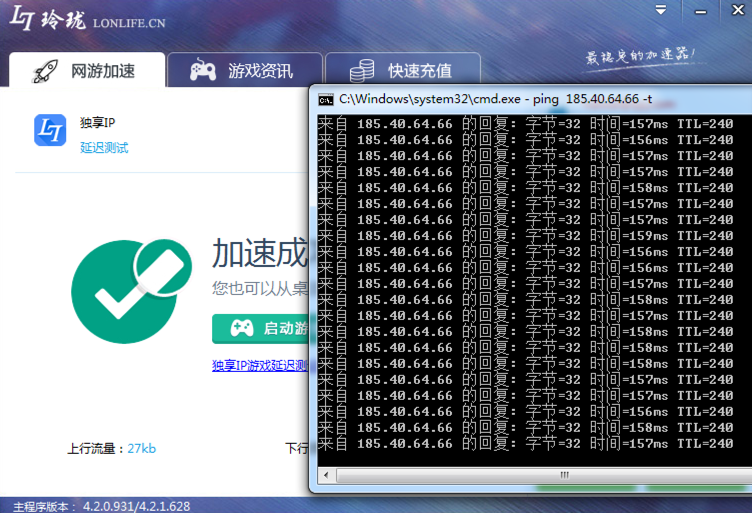The height and width of the screenshot is (513, 752).
Task: Click the ping line showing 时间=159ms
Action: [526, 235]
